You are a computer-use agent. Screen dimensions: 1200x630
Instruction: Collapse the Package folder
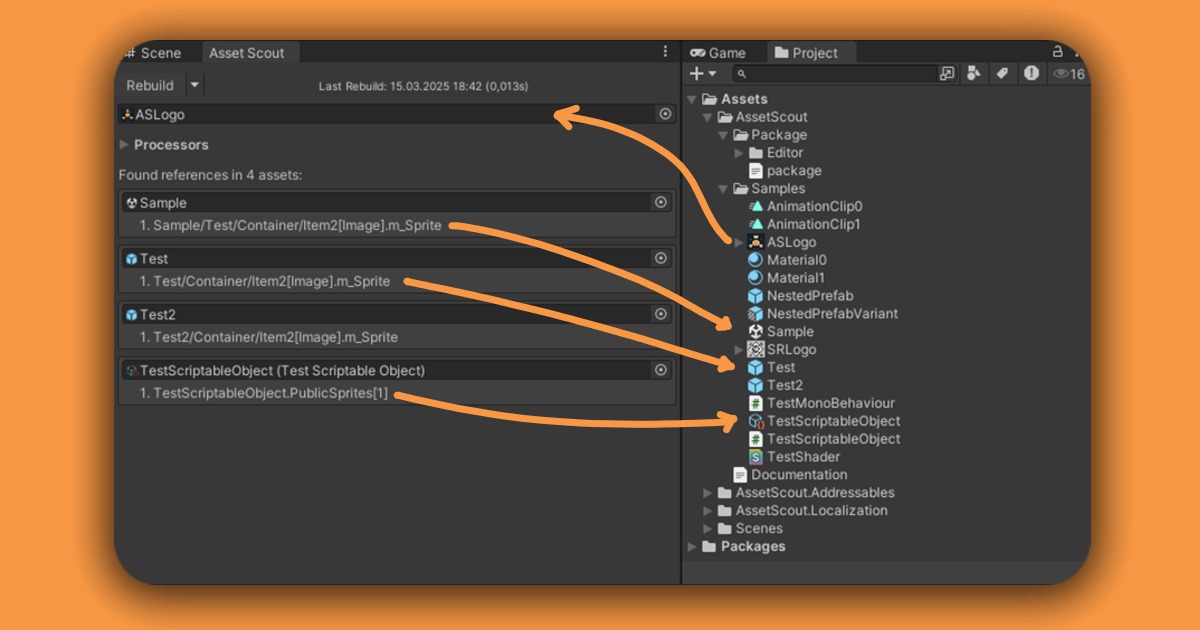(x=724, y=135)
